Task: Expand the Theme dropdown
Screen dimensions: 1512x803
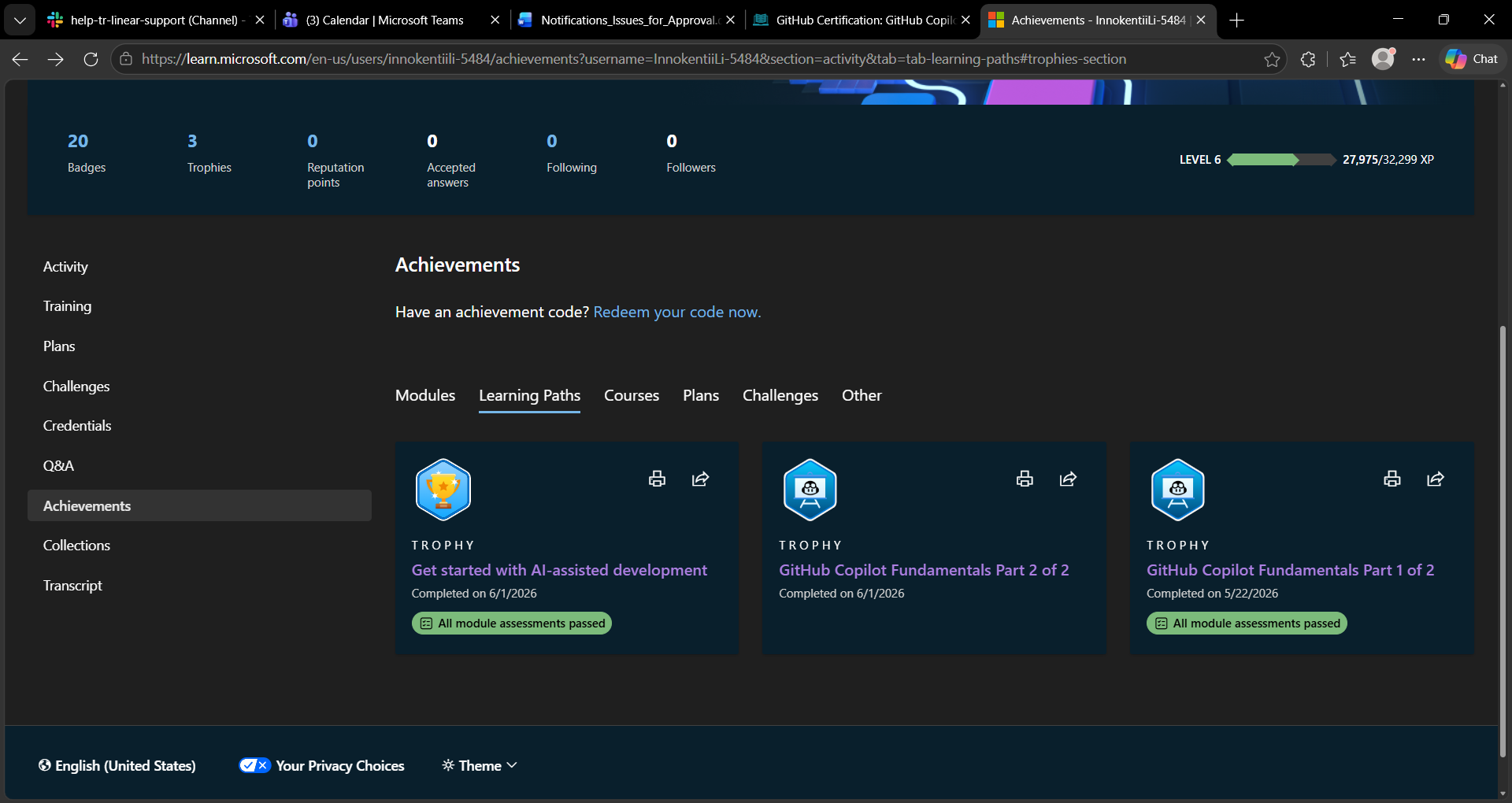Action: [x=480, y=765]
